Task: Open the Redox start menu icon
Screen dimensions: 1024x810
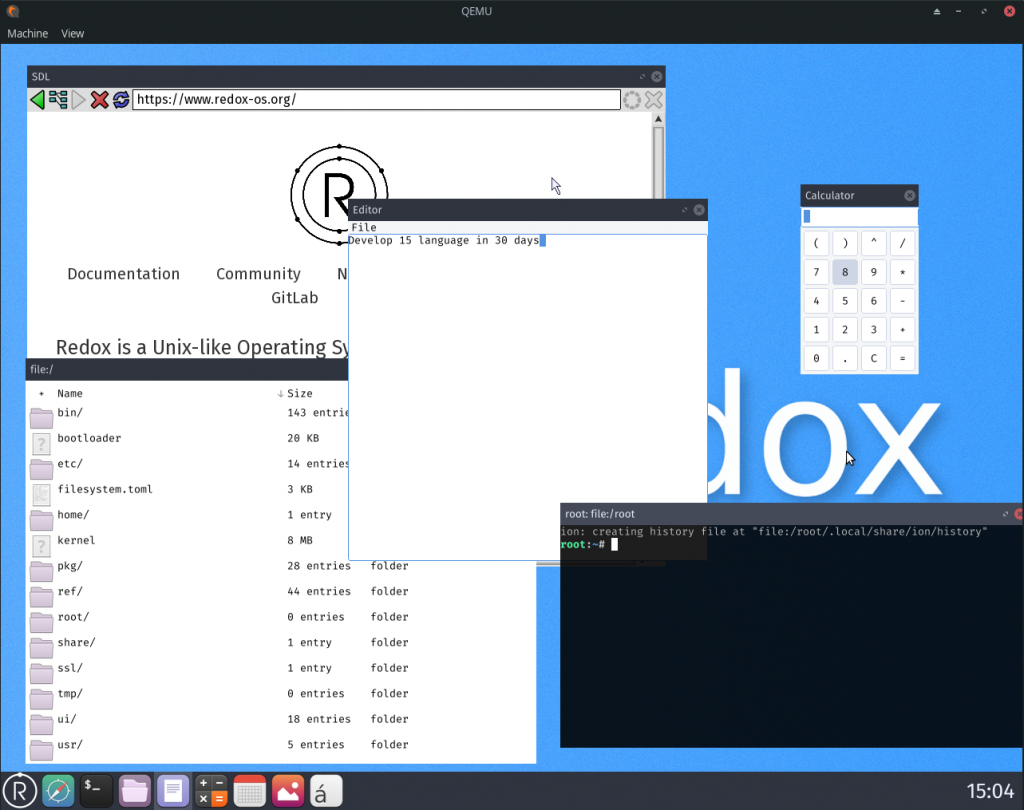Action: click(x=20, y=791)
